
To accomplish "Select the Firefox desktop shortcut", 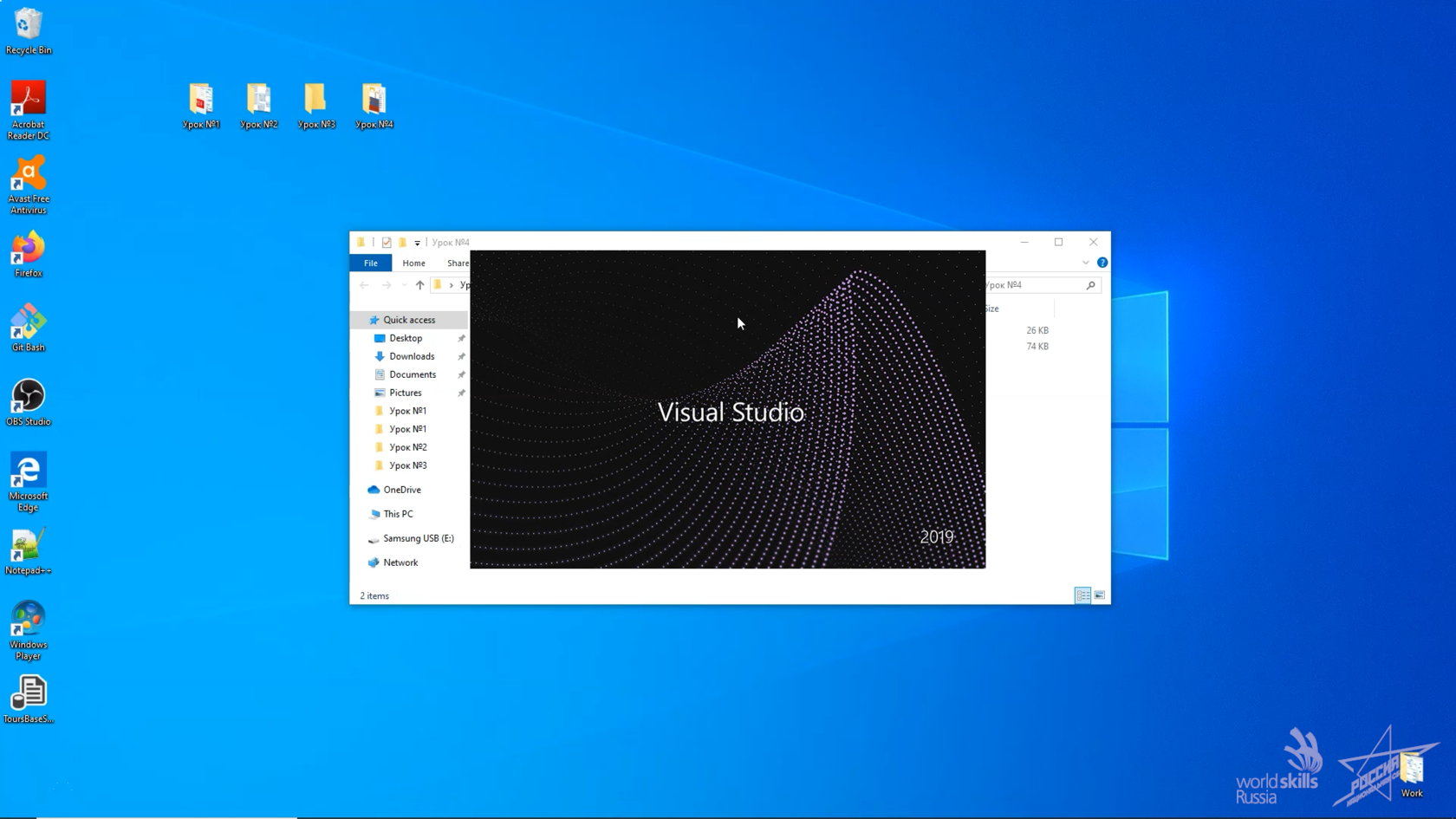I will coord(28,254).
